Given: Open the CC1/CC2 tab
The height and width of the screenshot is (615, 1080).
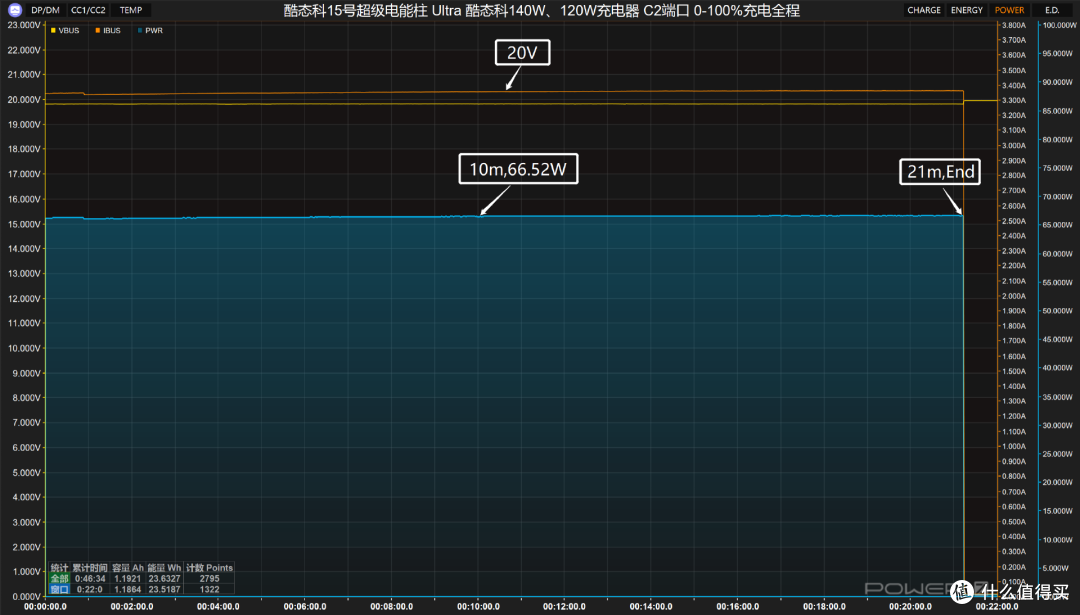Looking at the screenshot, I should point(89,10).
